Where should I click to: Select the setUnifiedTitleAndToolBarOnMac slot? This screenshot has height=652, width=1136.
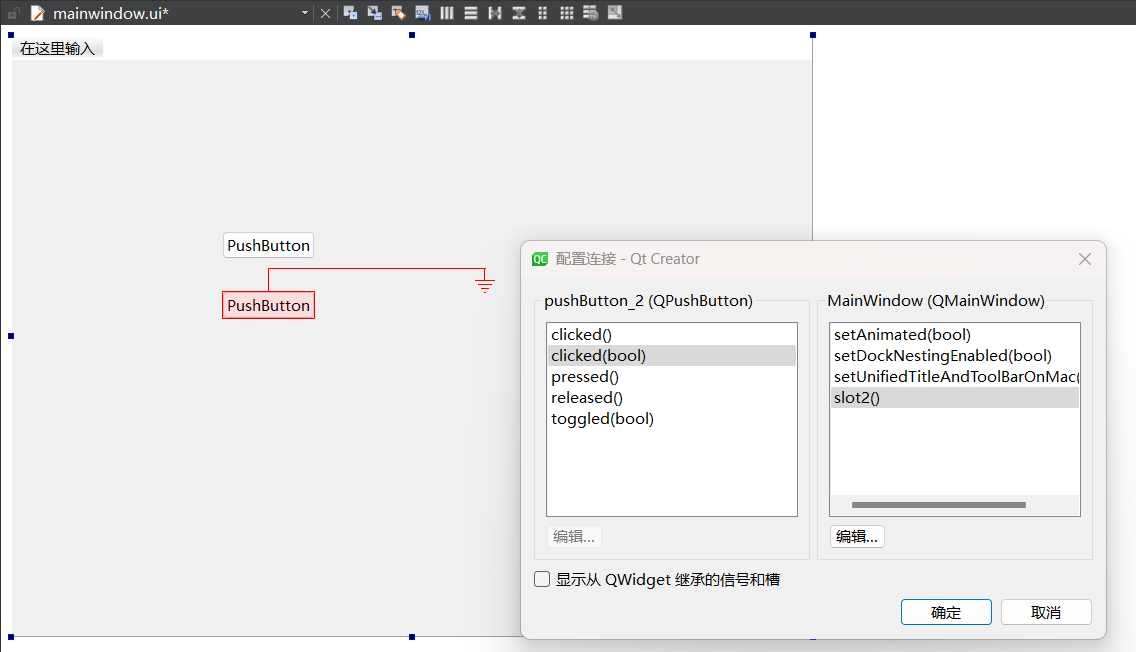tap(954, 377)
